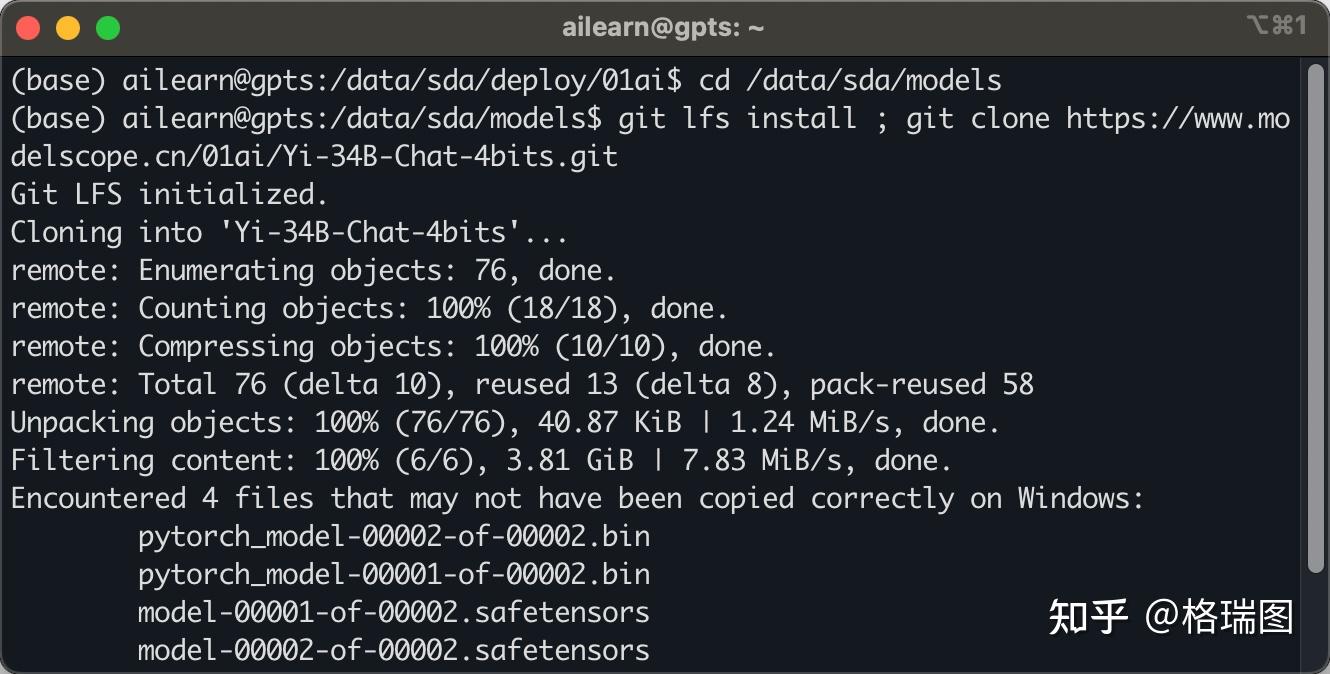This screenshot has width=1330, height=674.
Task: Click the "Unpacking objects: 100%" output line
Action: 505,423
